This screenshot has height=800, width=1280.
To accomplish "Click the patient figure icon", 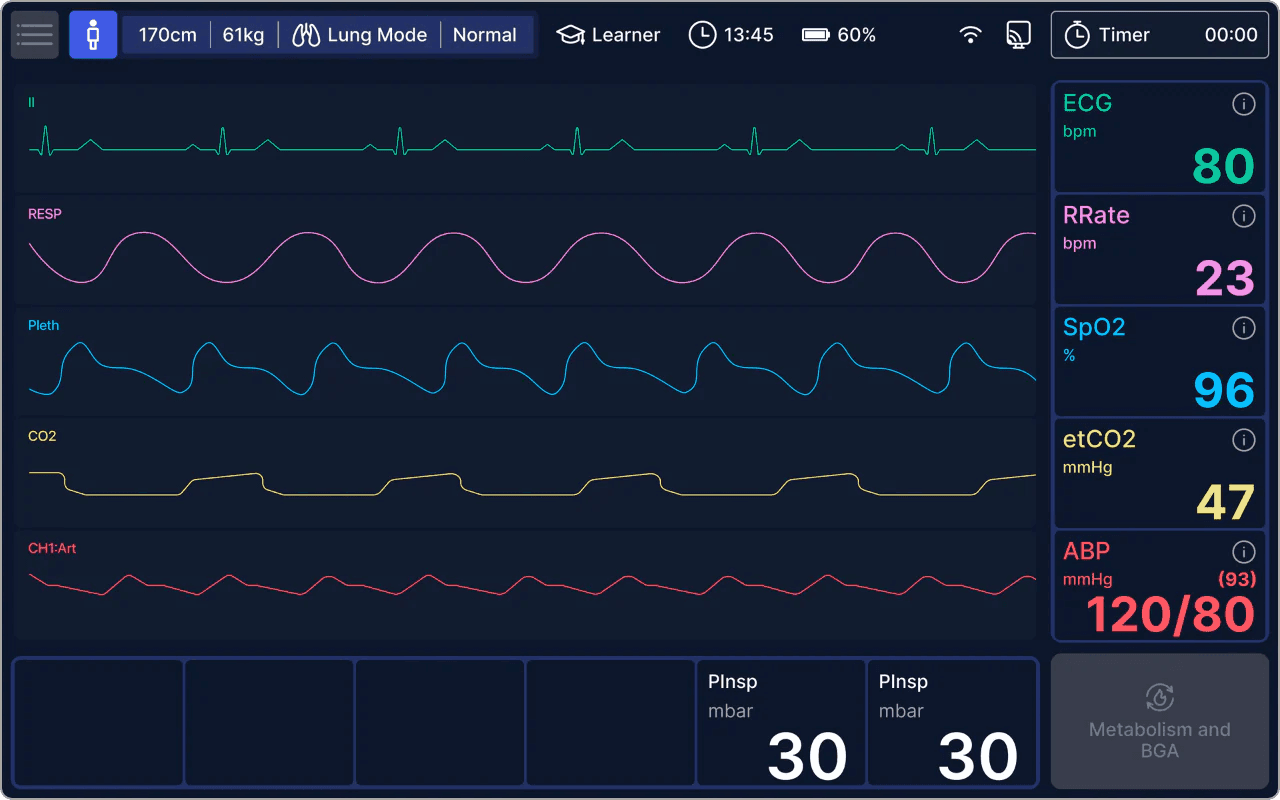I will (x=93, y=35).
